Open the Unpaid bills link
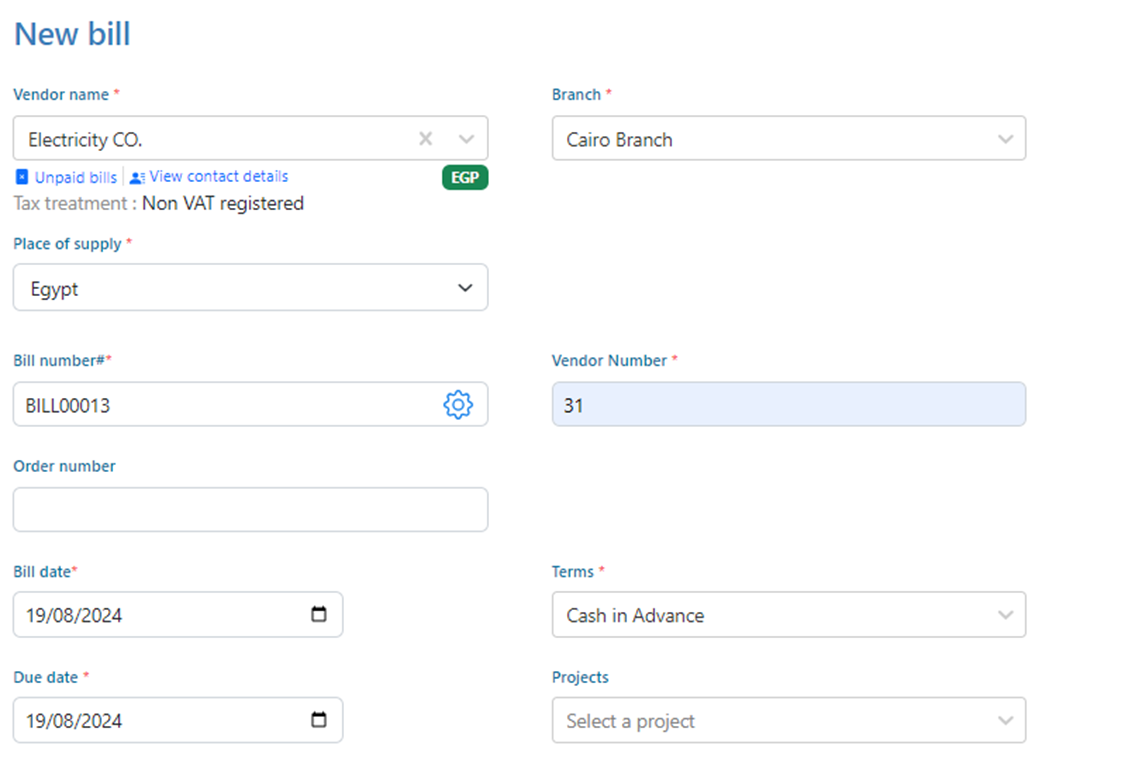This screenshot has width=1125, height=770. pos(76,177)
